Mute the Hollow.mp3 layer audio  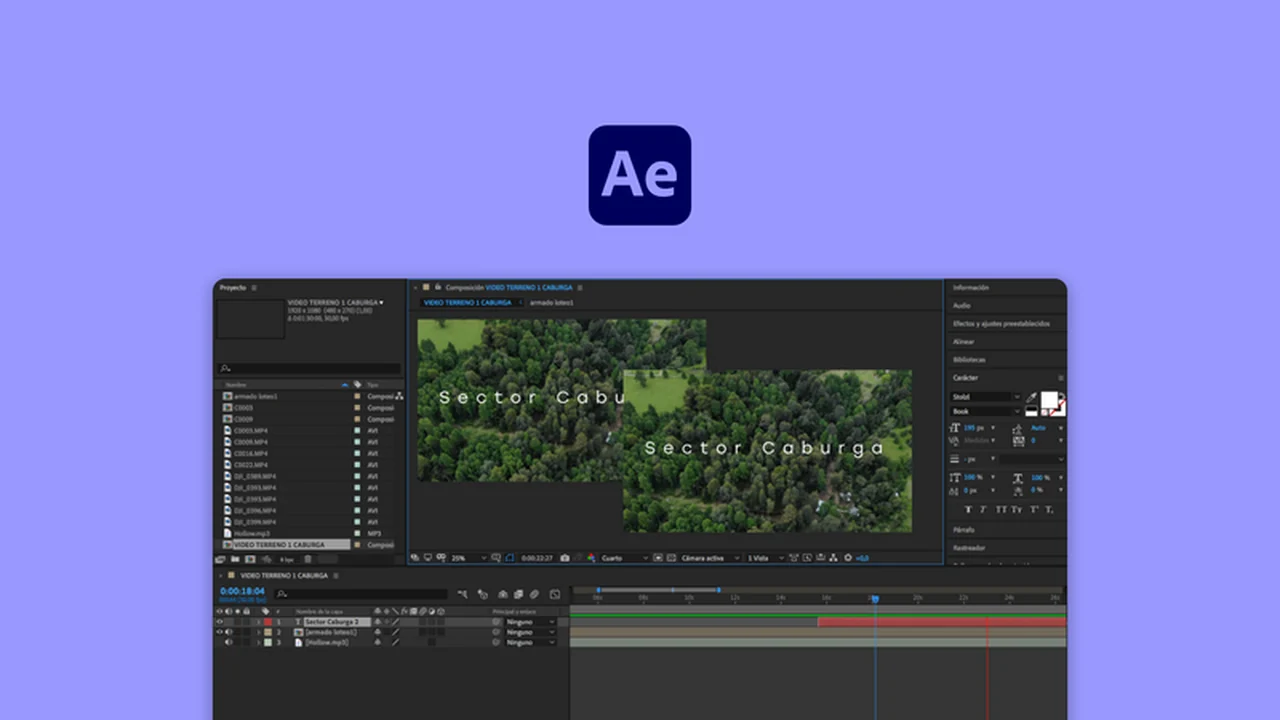coord(229,642)
